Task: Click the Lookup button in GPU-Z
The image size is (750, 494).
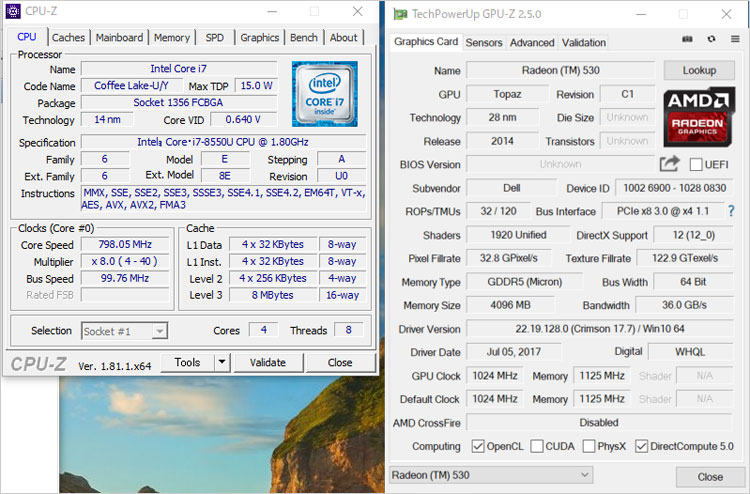Action: coord(699,70)
